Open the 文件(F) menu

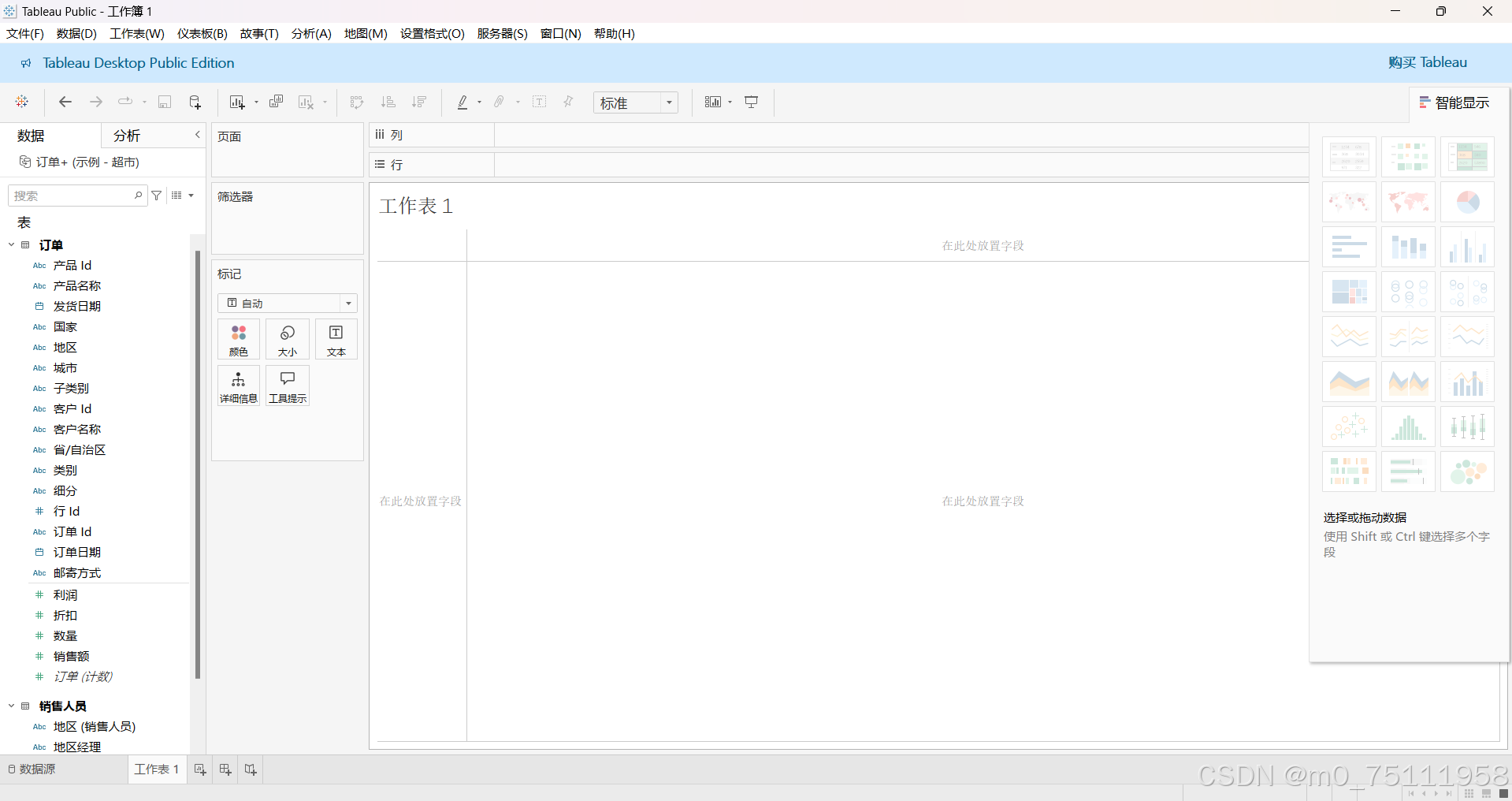tap(25, 34)
